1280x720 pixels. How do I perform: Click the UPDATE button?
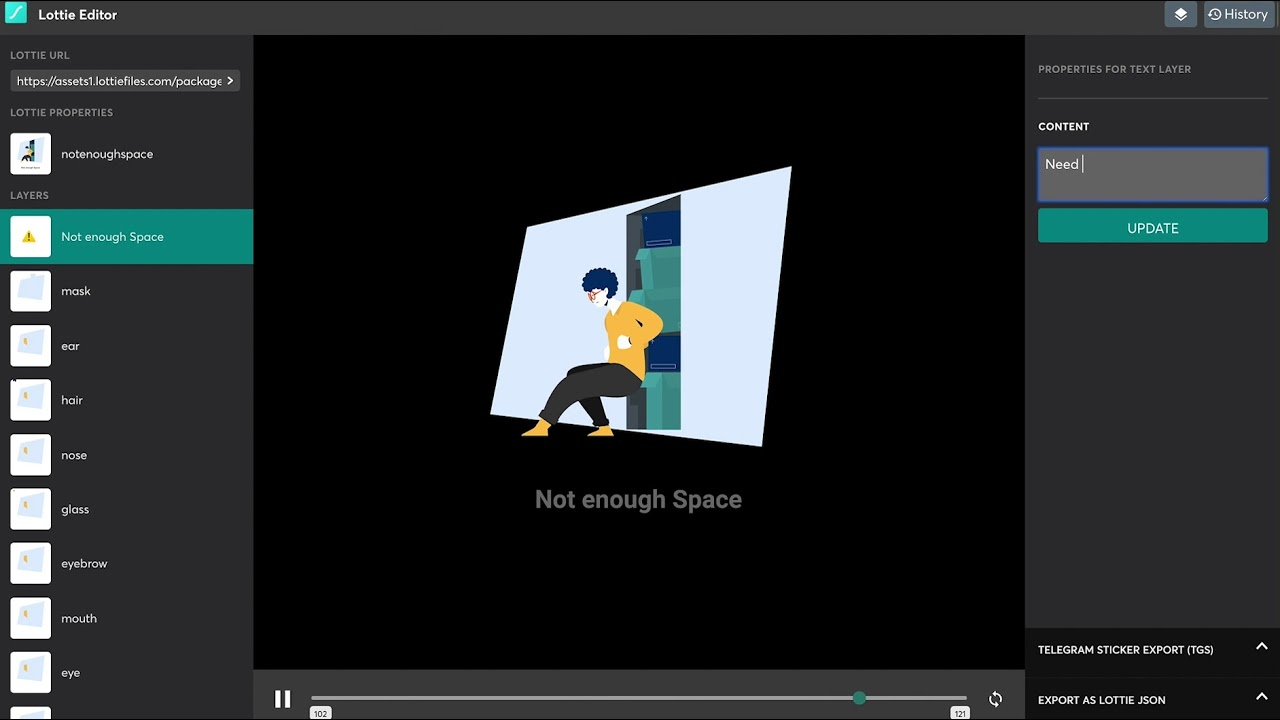point(1153,228)
